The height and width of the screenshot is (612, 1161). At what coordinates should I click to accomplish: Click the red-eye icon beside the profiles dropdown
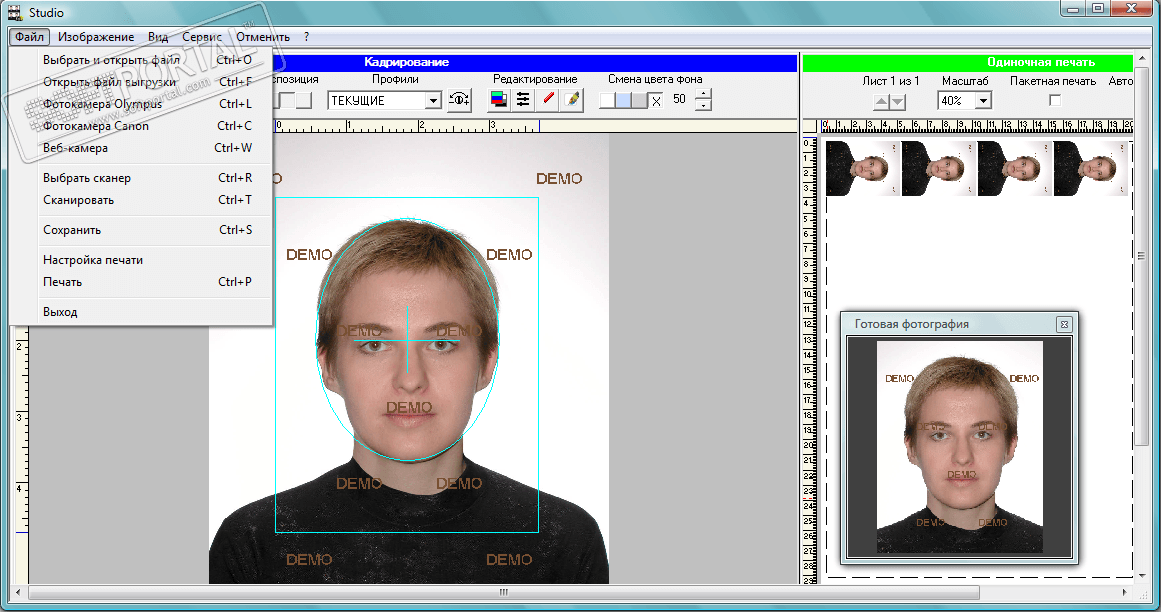point(459,100)
